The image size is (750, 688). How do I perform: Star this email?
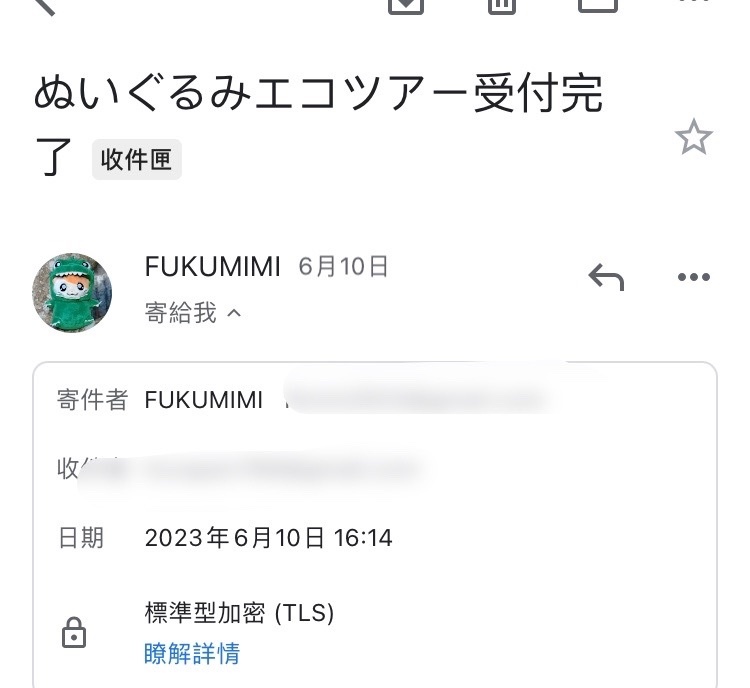tap(694, 137)
